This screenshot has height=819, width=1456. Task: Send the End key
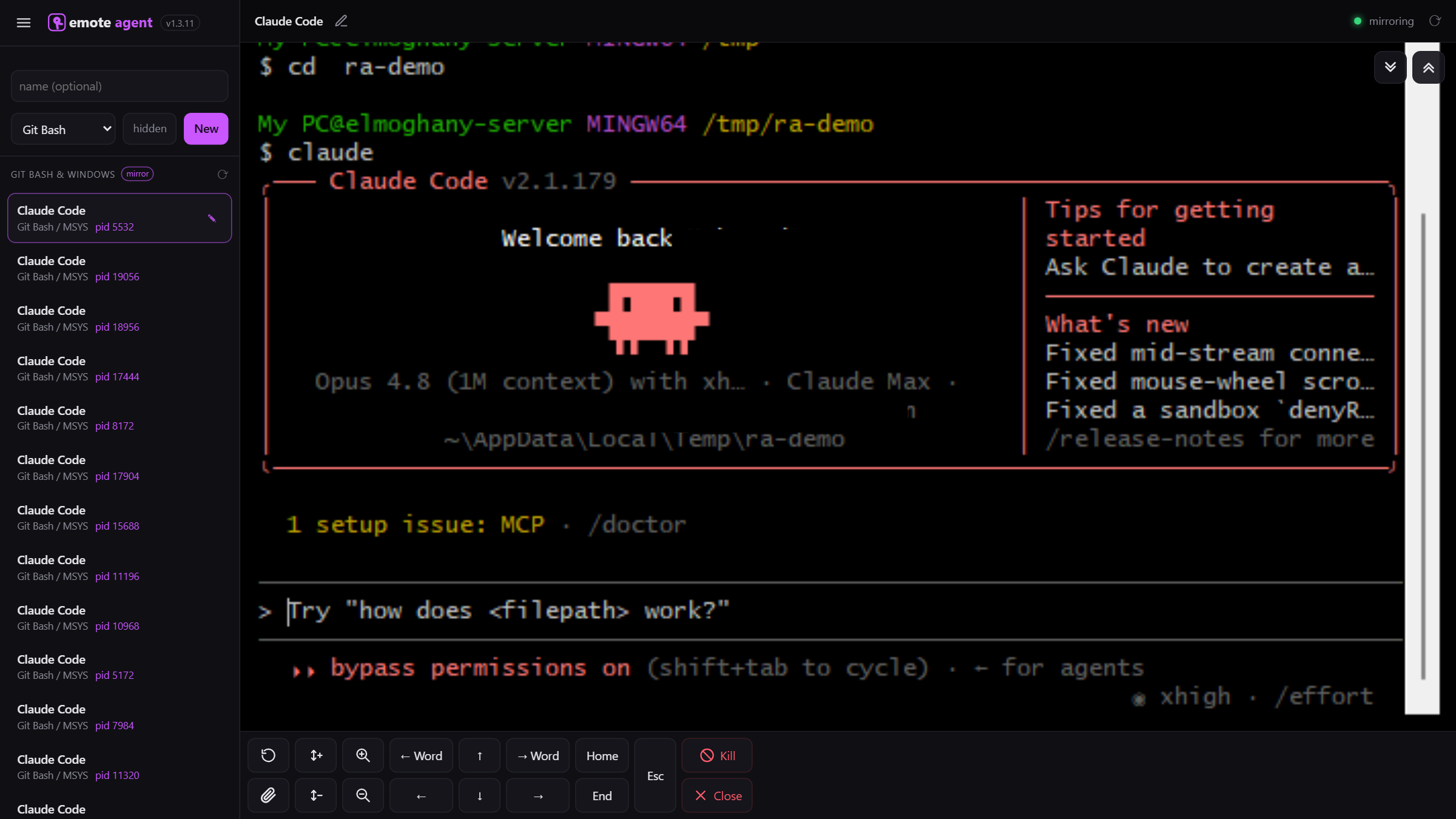pos(602,795)
